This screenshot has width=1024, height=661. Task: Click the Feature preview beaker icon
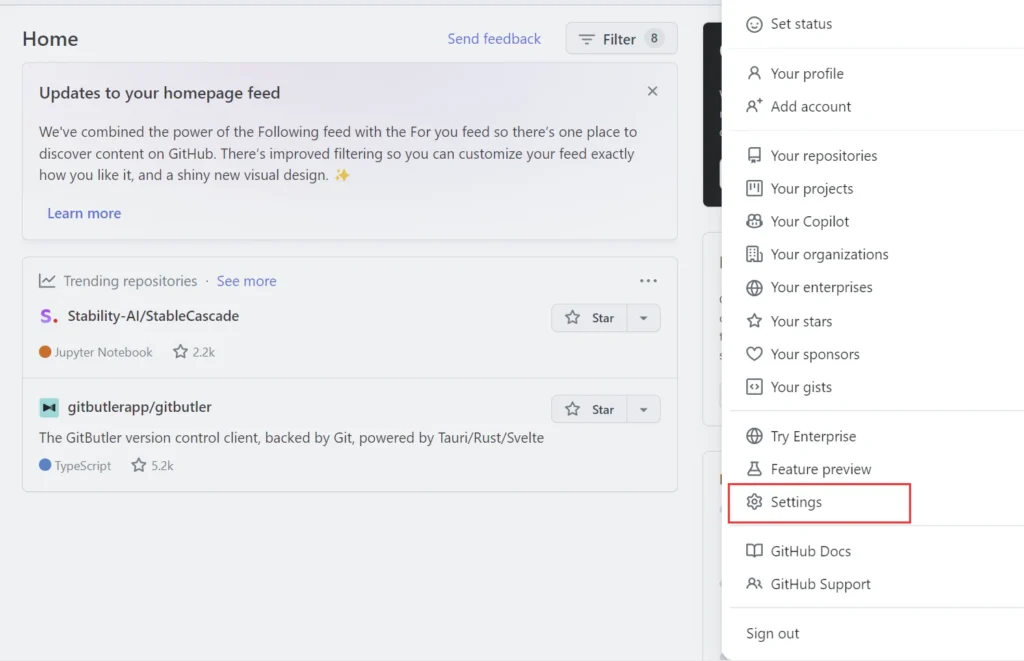pyautogui.click(x=754, y=469)
